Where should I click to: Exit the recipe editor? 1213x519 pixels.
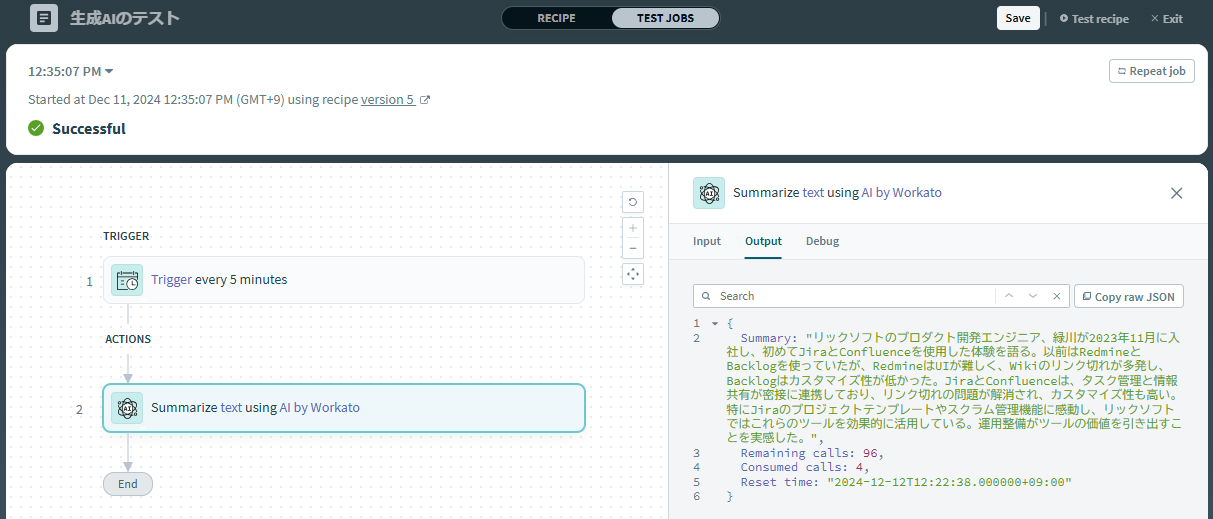coord(1166,18)
